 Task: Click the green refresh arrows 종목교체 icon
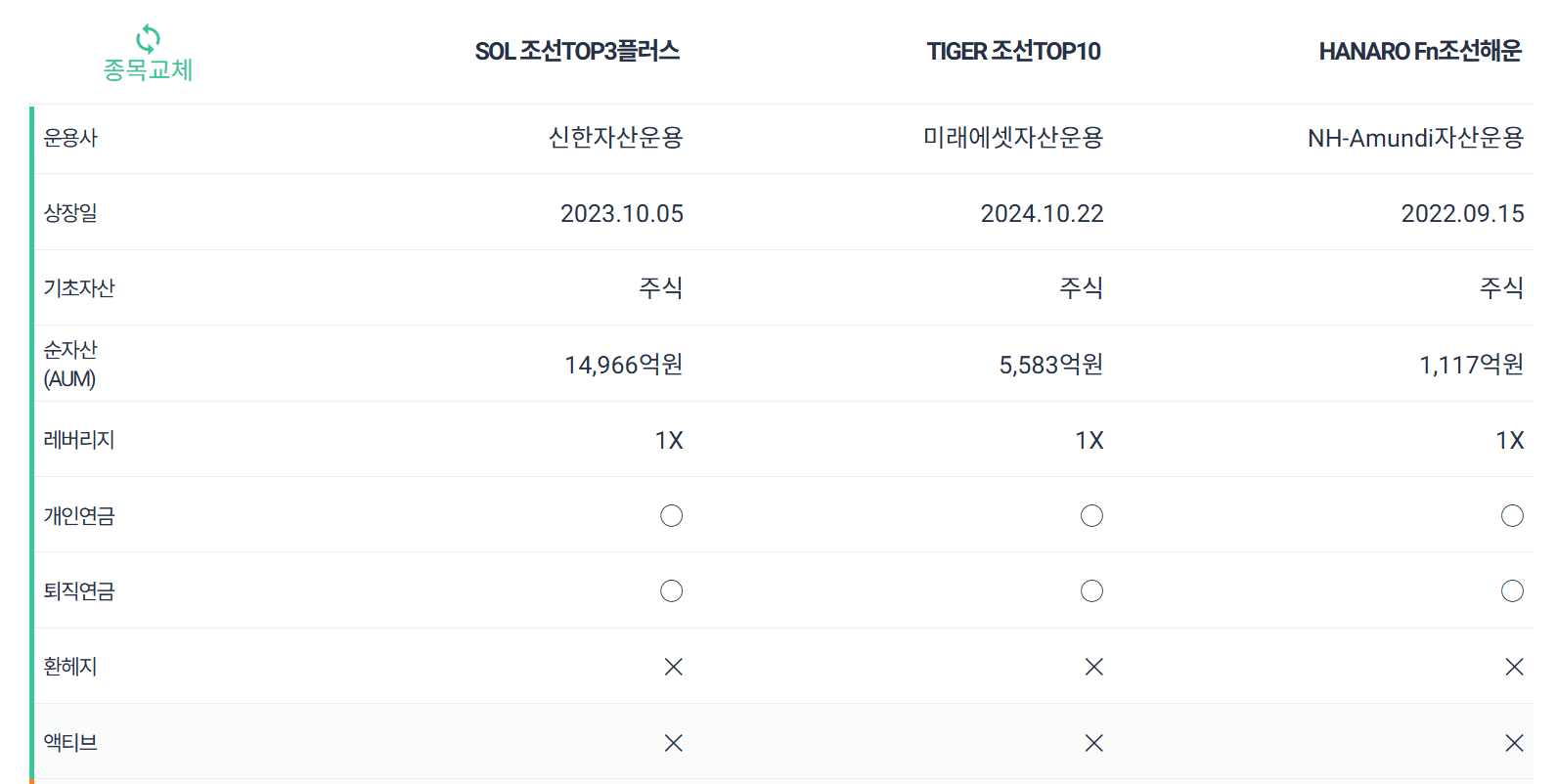pos(148,39)
